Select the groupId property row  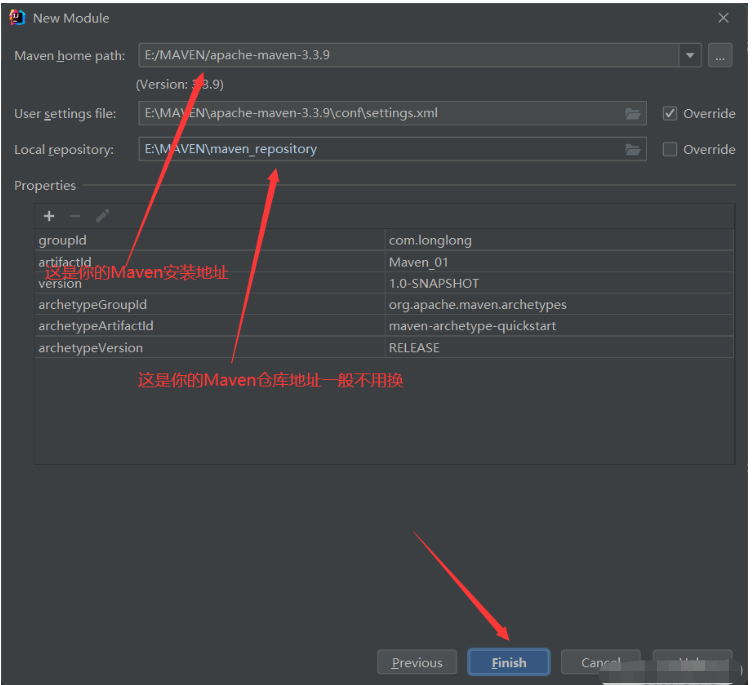point(384,240)
